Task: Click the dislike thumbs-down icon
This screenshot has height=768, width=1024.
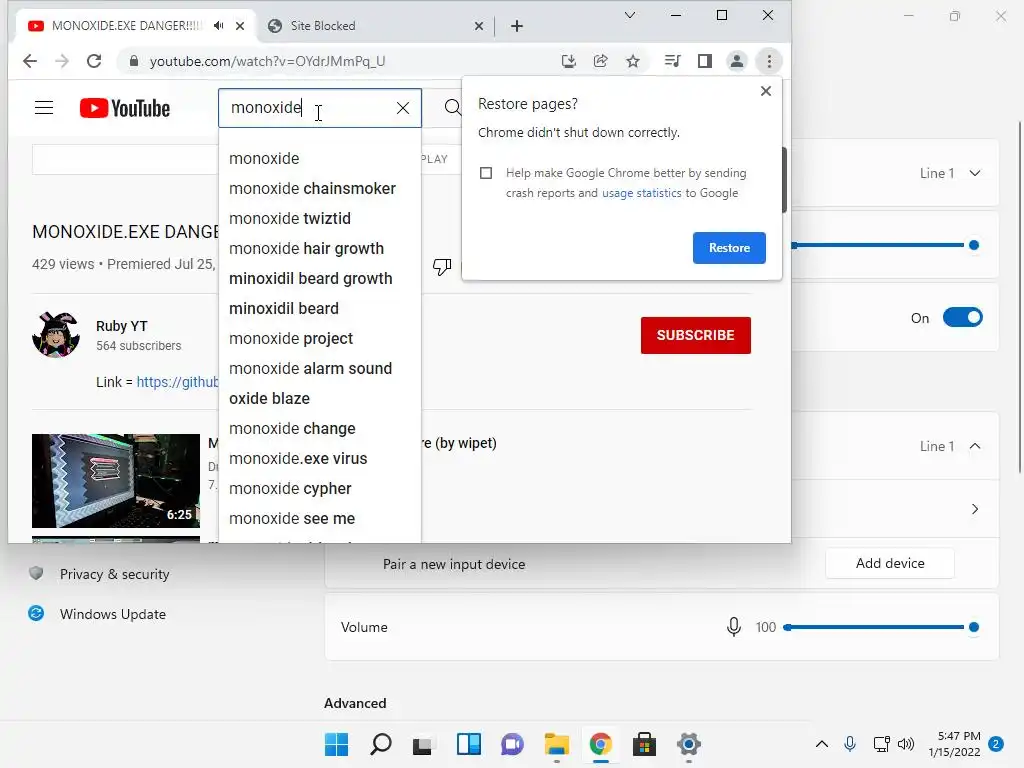Action: tap(442, 266)
